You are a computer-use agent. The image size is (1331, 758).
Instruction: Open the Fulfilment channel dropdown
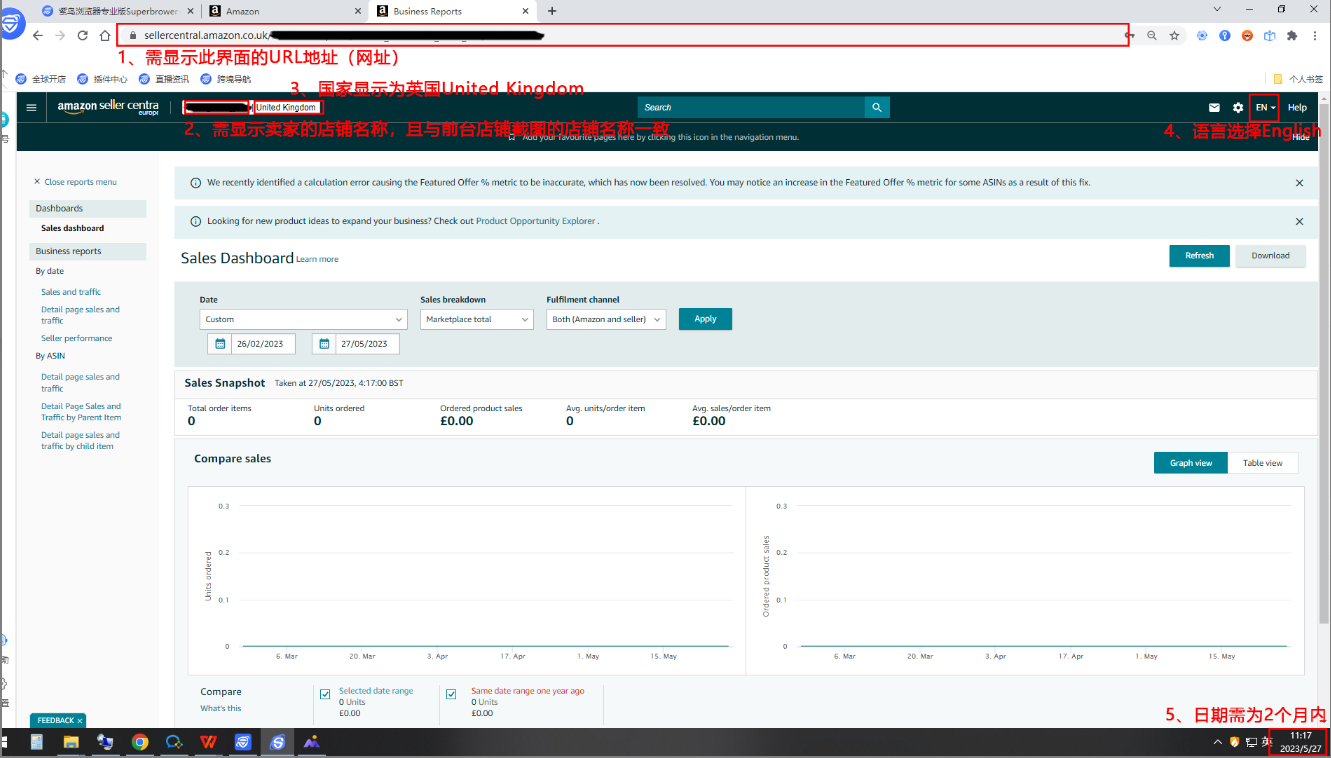606,319
